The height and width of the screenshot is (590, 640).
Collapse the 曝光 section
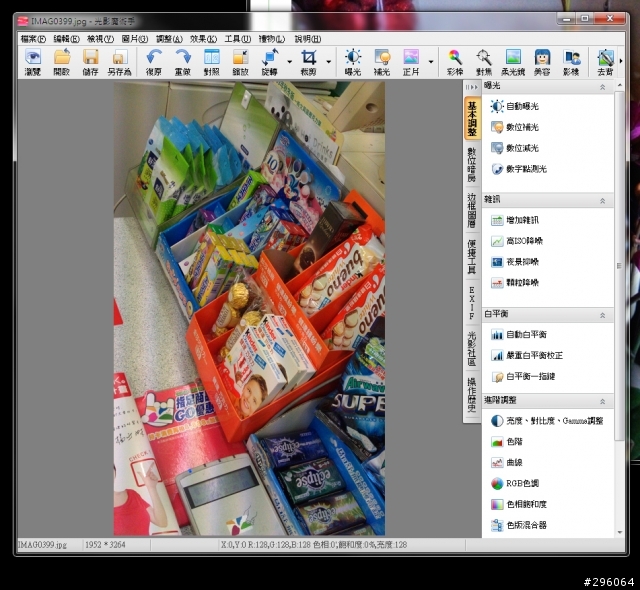point(602,87)
